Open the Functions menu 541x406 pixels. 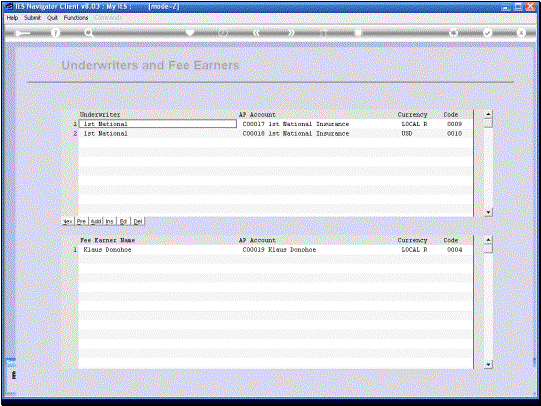point(76,18)
